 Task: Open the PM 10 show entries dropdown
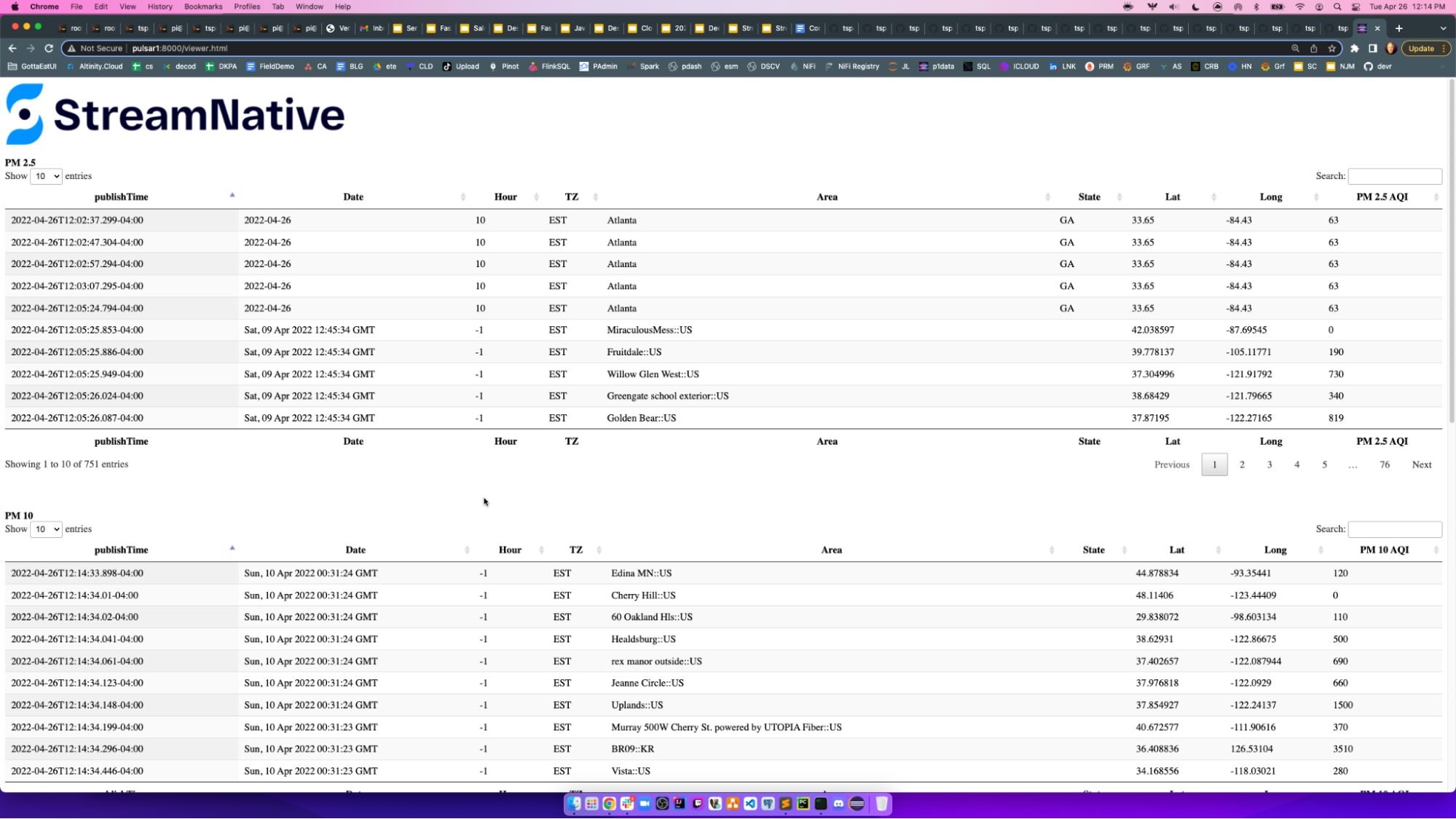(45, 529)
